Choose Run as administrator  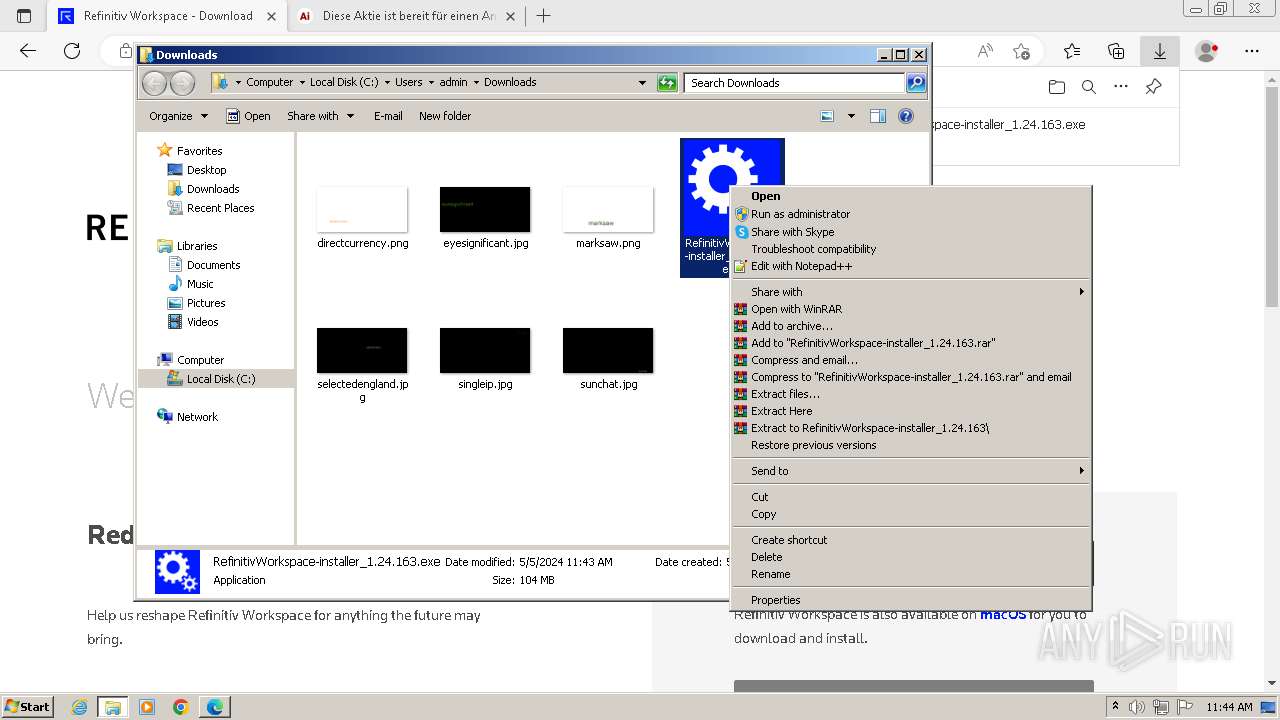click(x=911, y=214)
